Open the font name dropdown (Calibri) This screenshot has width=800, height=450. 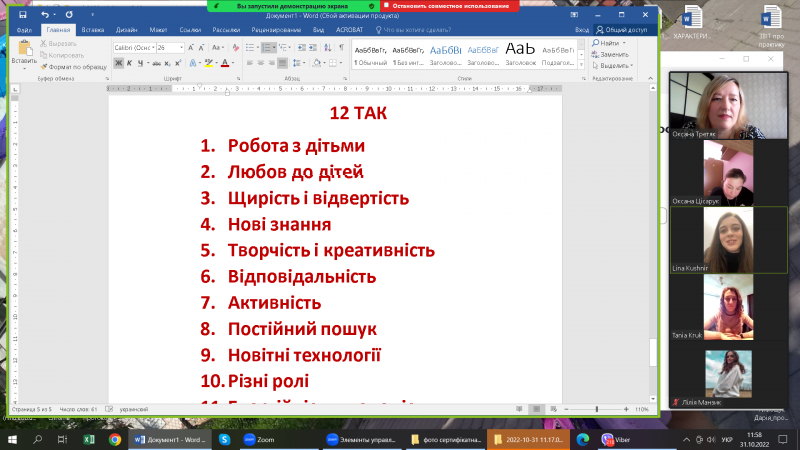(153, 47)
